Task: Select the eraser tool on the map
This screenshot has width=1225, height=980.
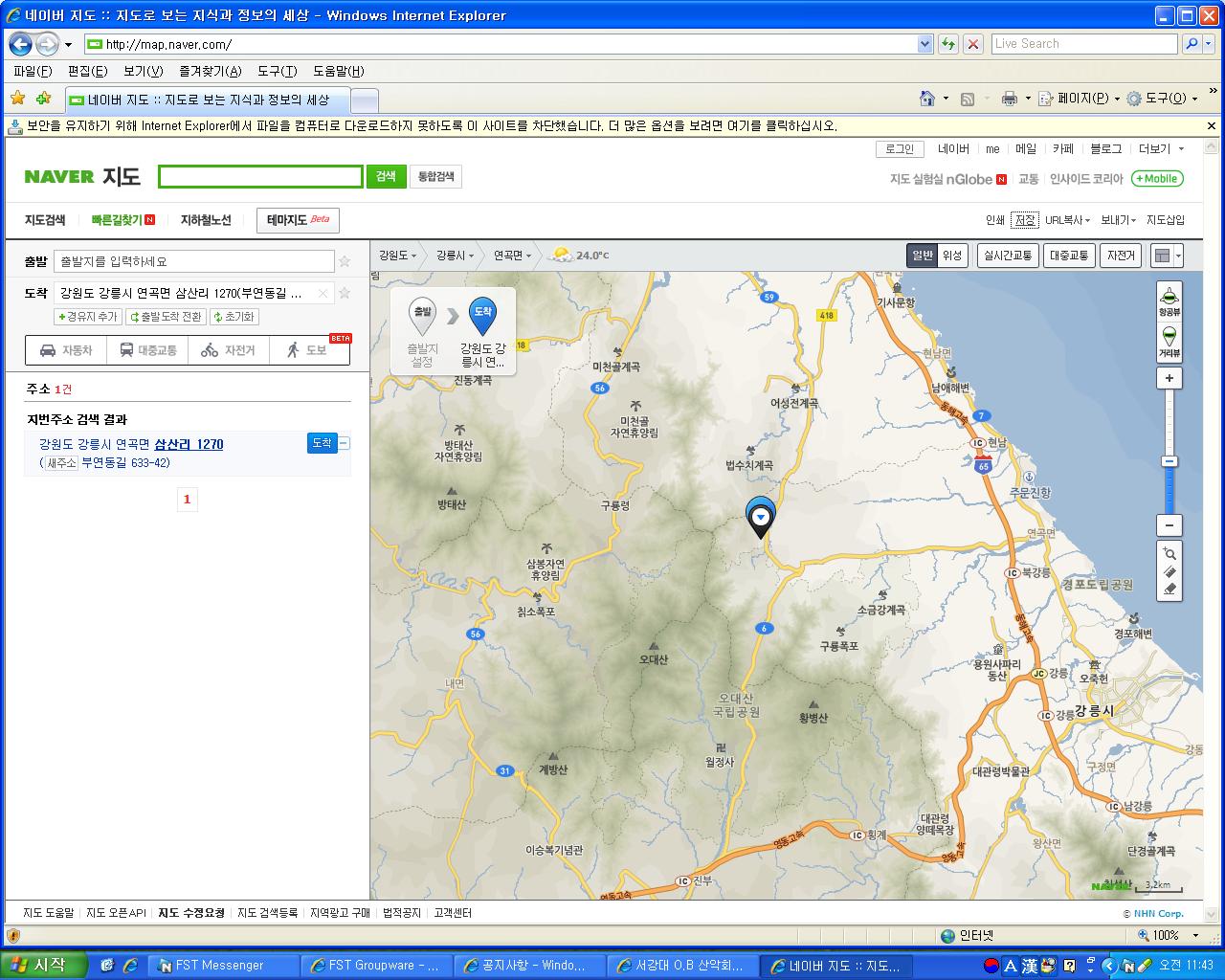Action: click(1169, 590)
